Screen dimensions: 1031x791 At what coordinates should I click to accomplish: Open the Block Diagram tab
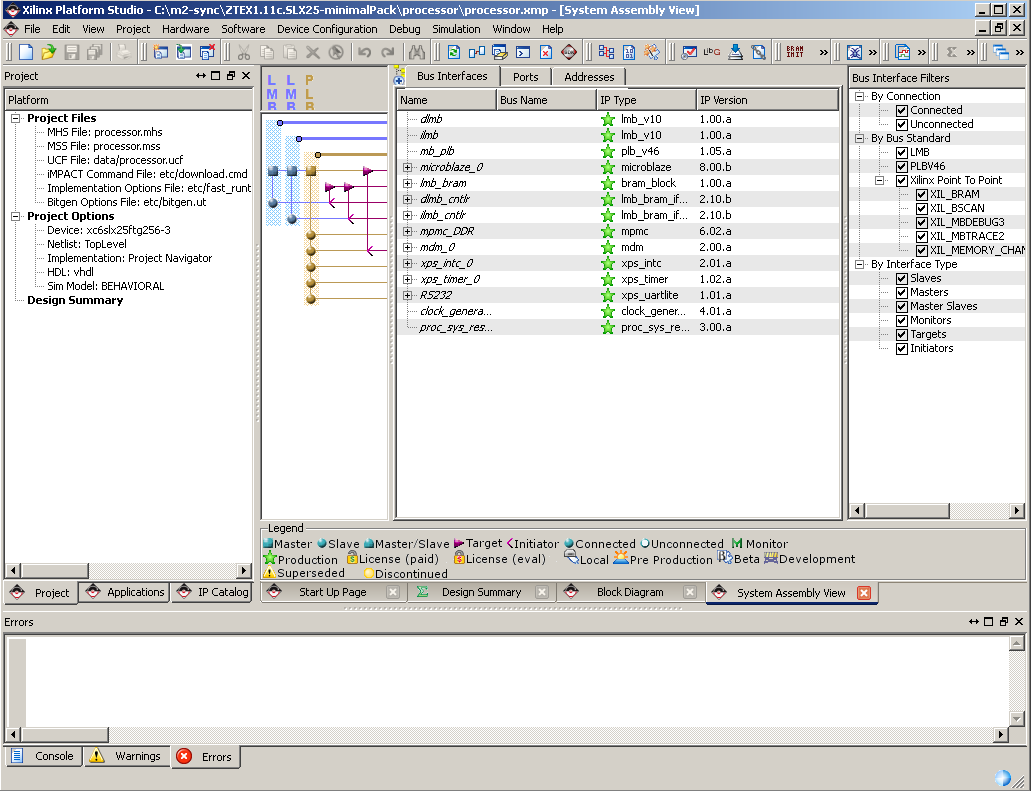[x=629, y=593]
